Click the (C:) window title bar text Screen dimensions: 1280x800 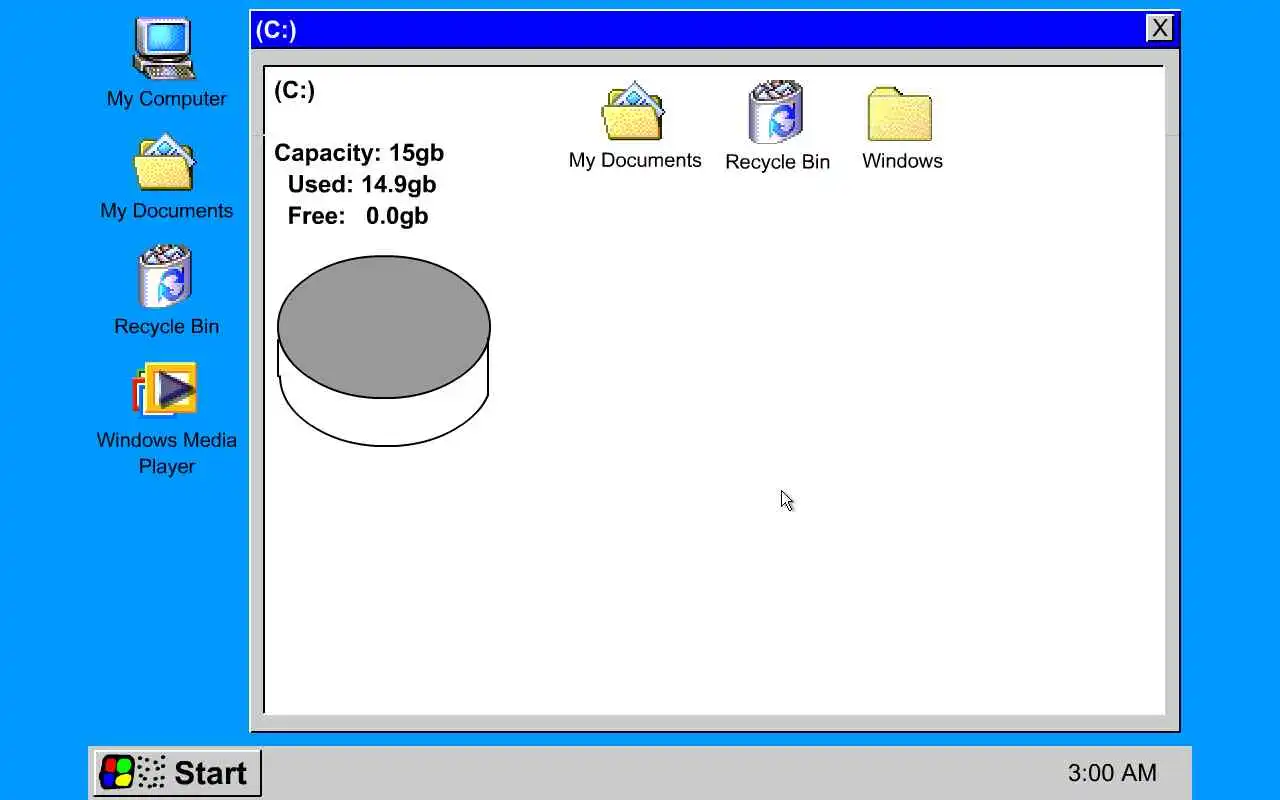276,30
